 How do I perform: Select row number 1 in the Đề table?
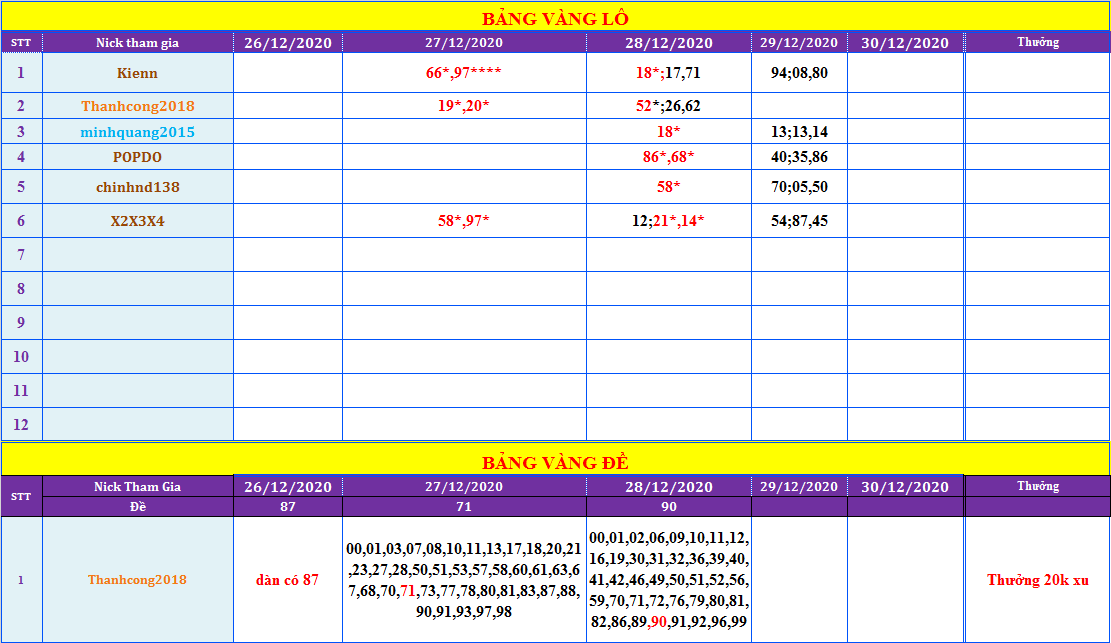pyautogui.click(x=21, y=580)
